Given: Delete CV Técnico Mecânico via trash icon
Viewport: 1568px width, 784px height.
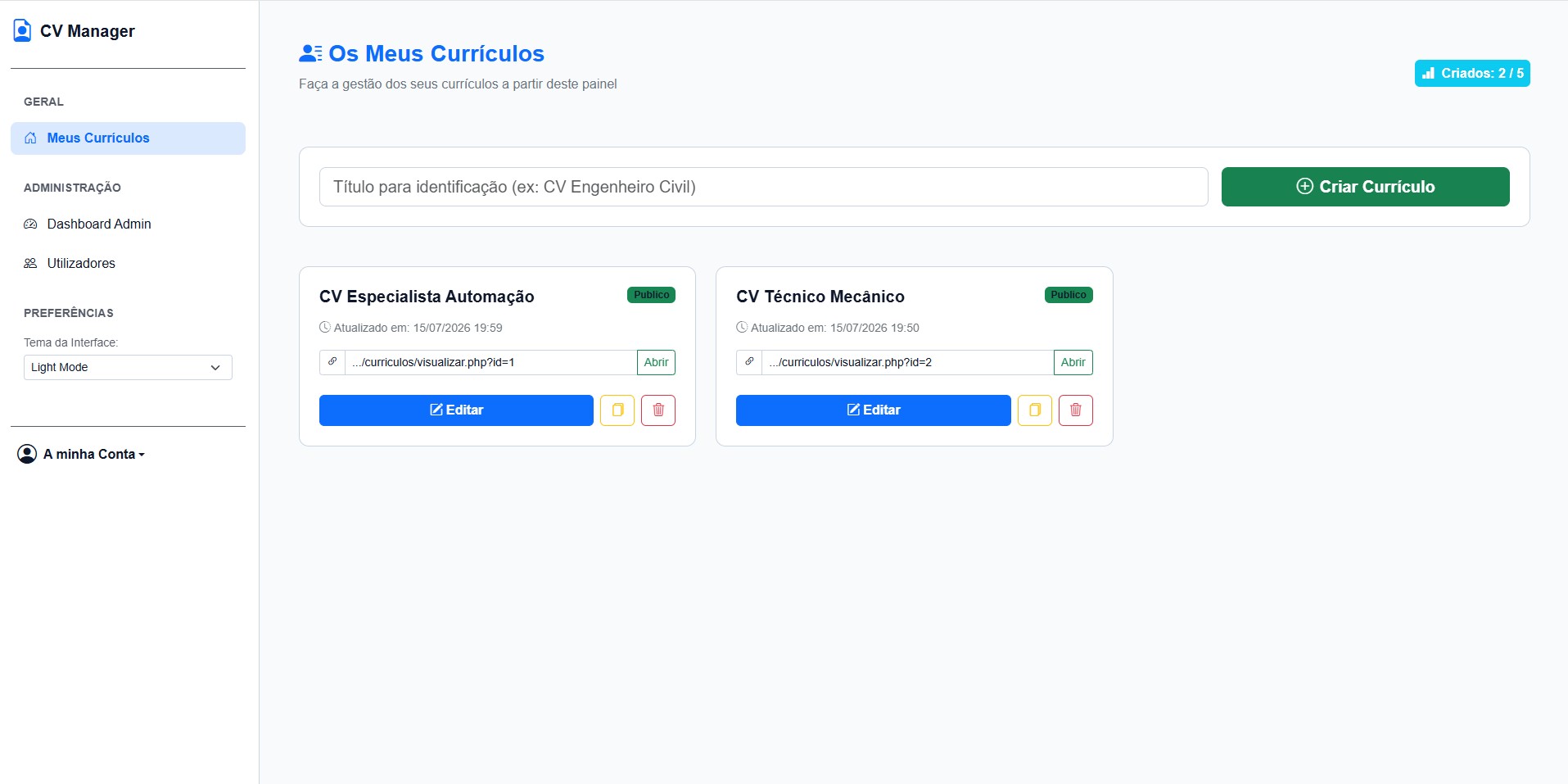Looking at the screenshot, I should (1076, 410).
